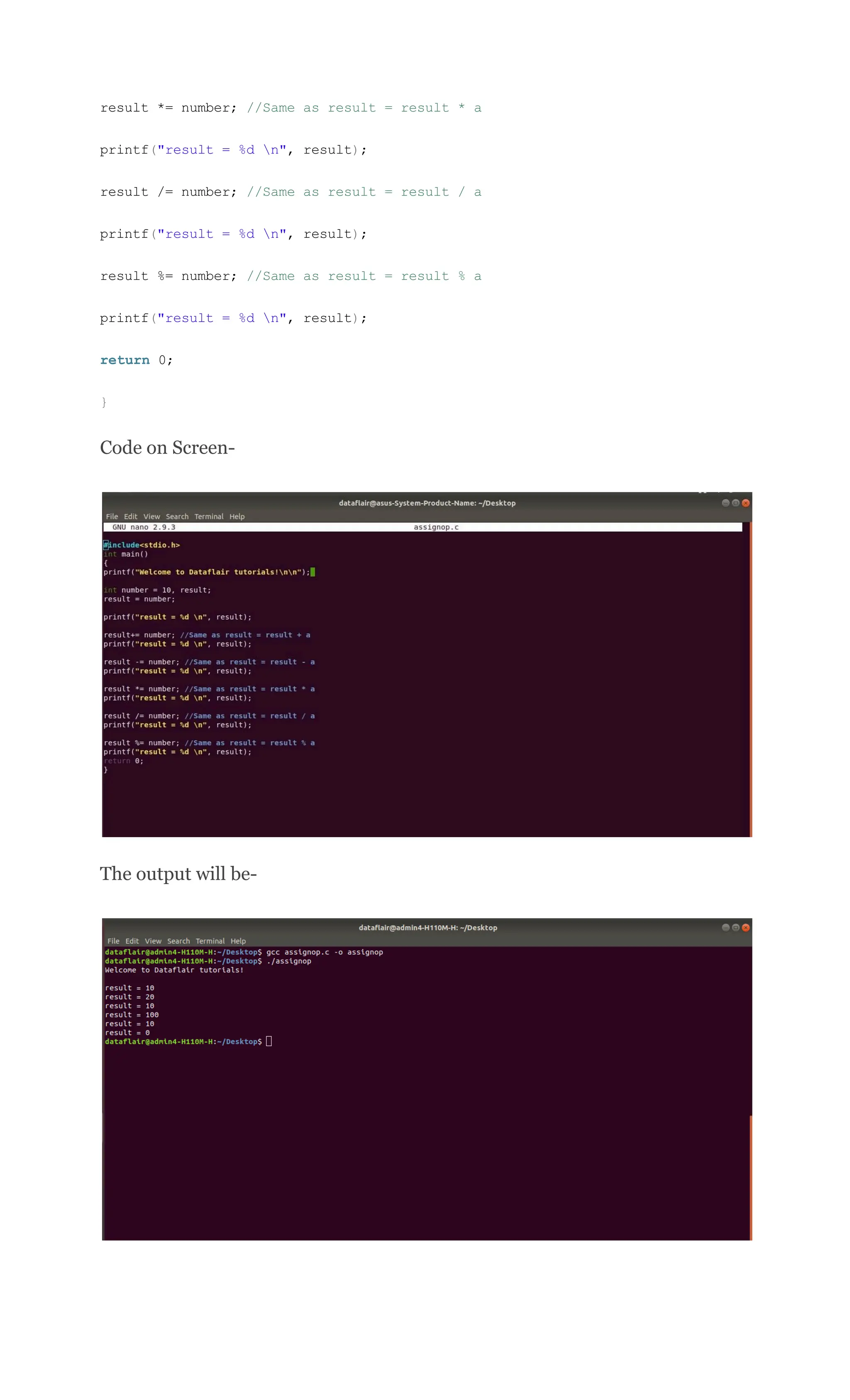Click 'result *= number;' in page code listing
Viewport: 850px width, 1400px height.
[x=168, y=108]
